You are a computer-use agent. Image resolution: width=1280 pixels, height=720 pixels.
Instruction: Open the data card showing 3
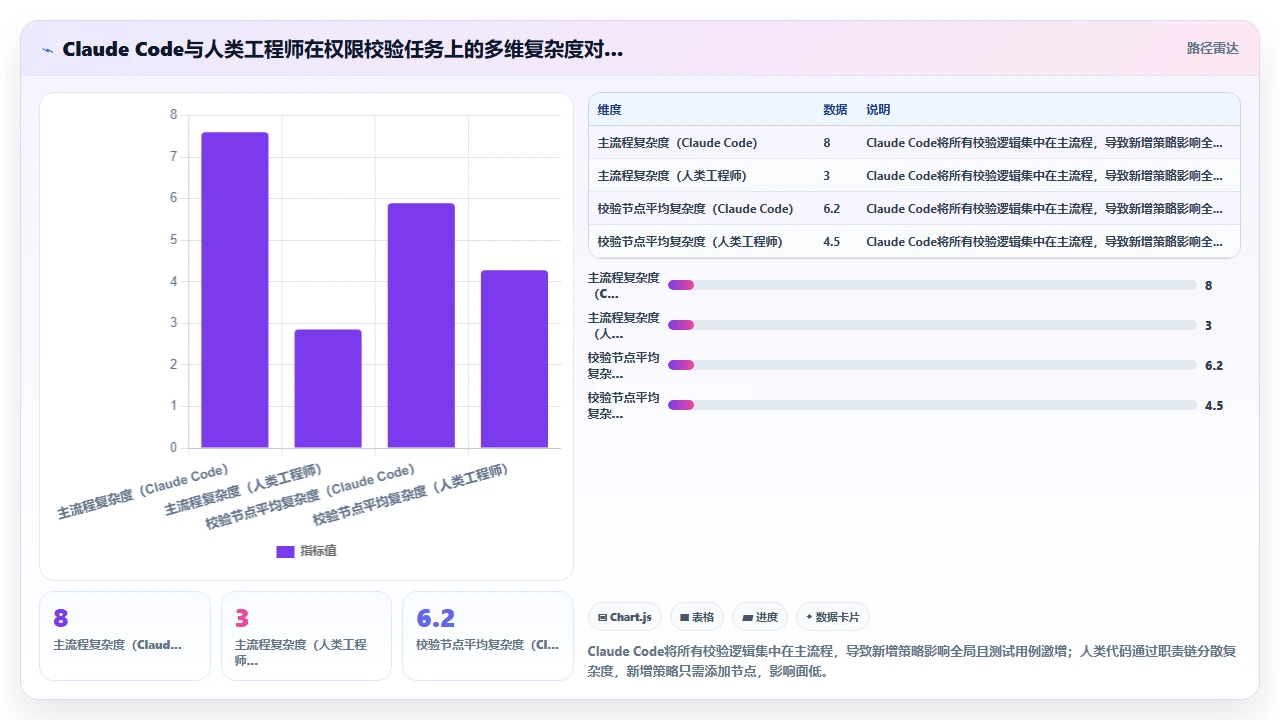click(306, 636)
